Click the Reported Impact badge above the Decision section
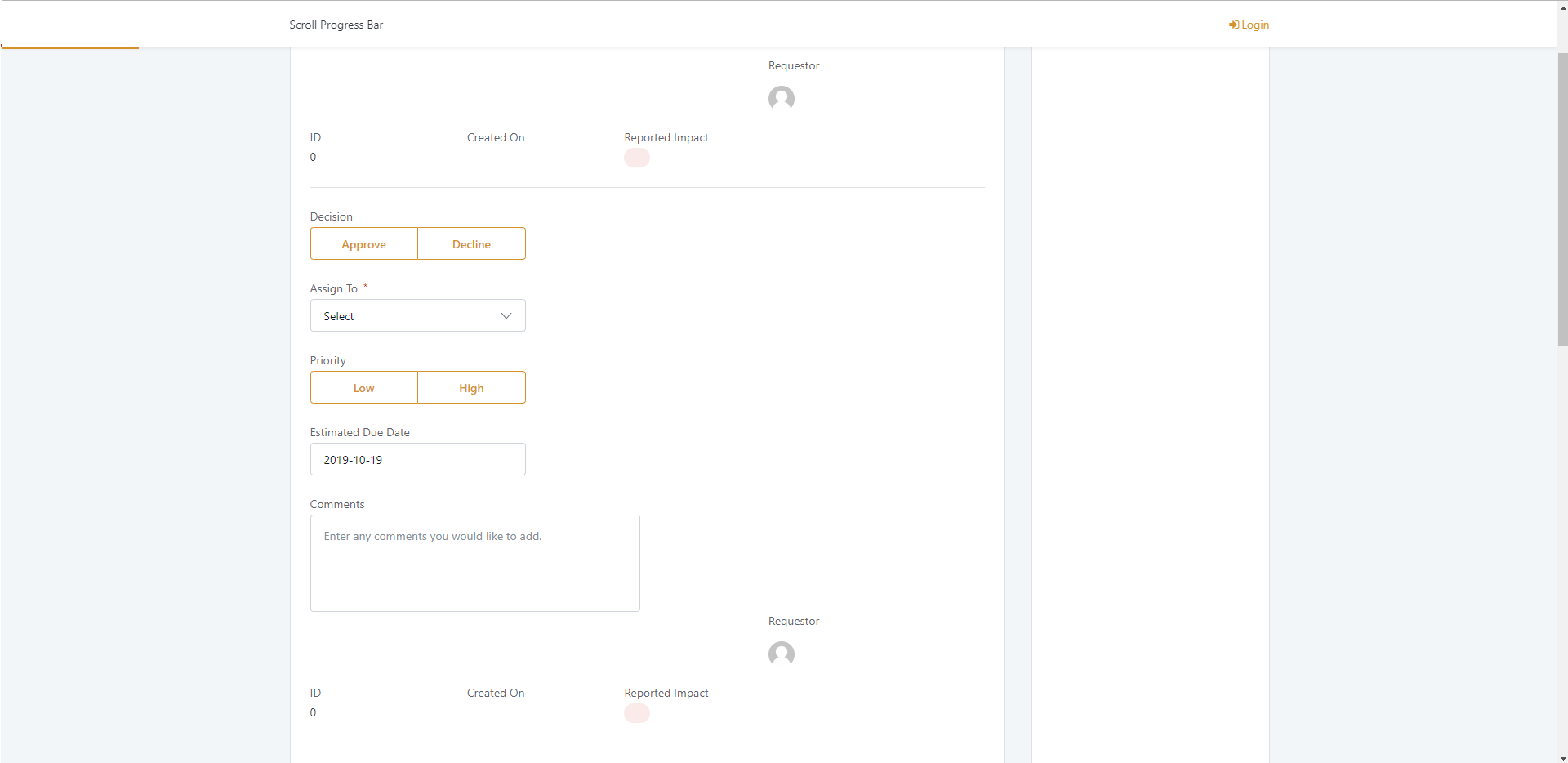The height and width of the screenshot is (763, 1568). point(637,158)
